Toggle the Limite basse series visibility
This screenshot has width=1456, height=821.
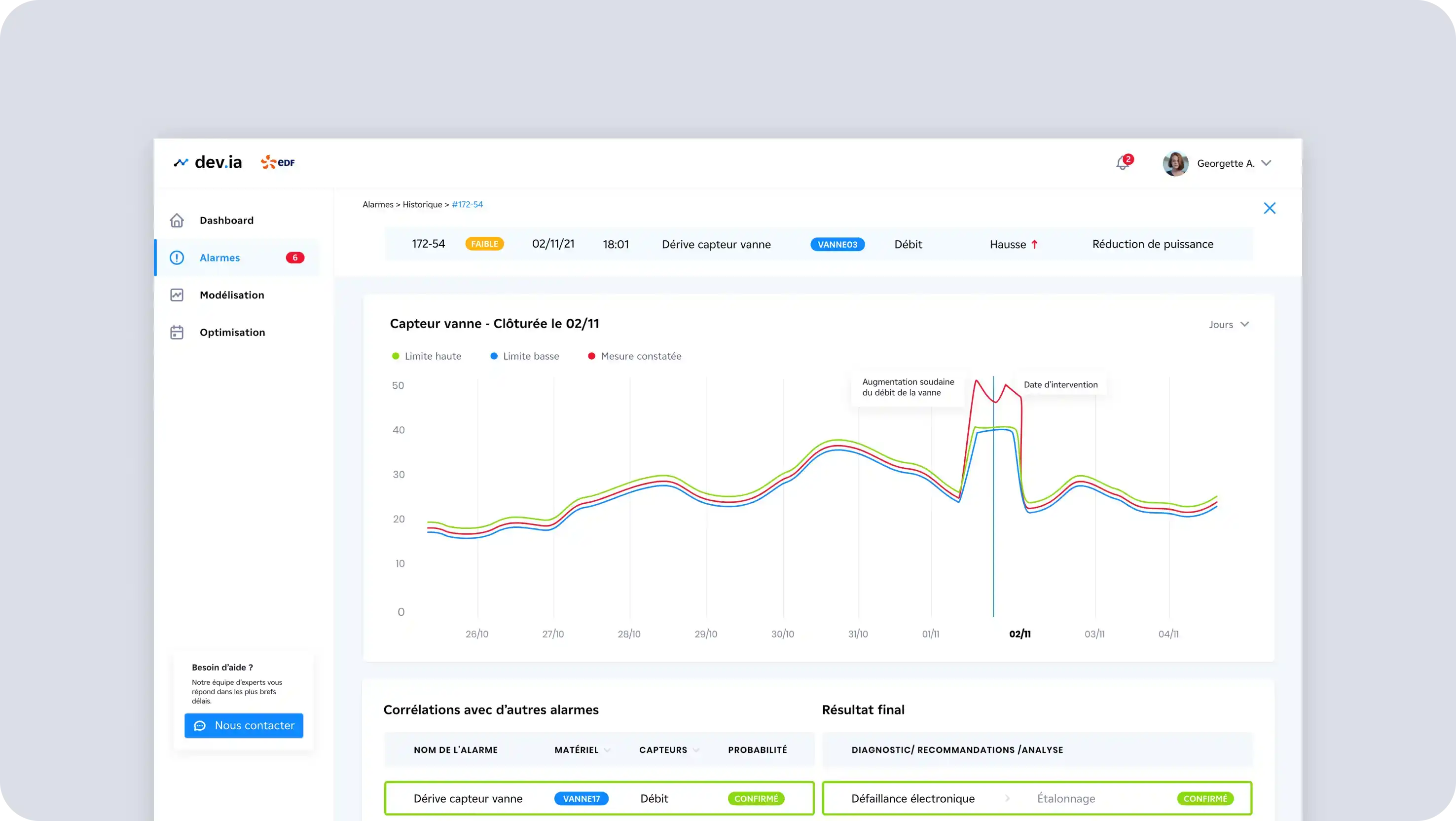click(530, 356)
